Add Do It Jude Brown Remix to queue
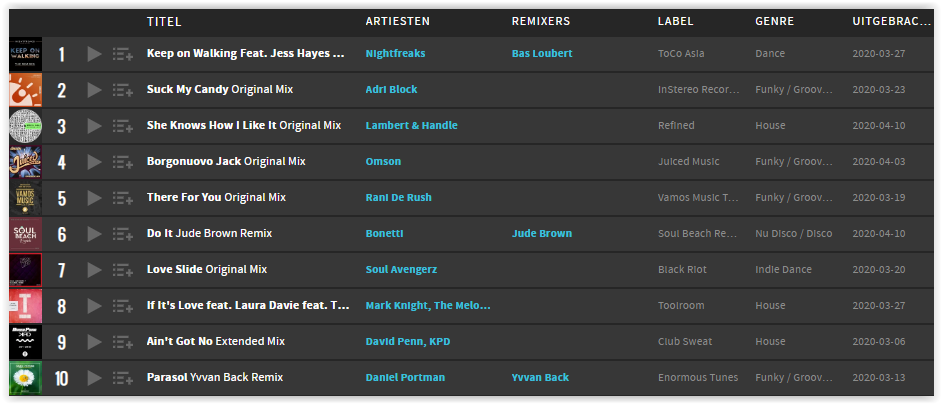Image resolution: width=942 pixels, height=404 pixels. [x=123, y=234]
